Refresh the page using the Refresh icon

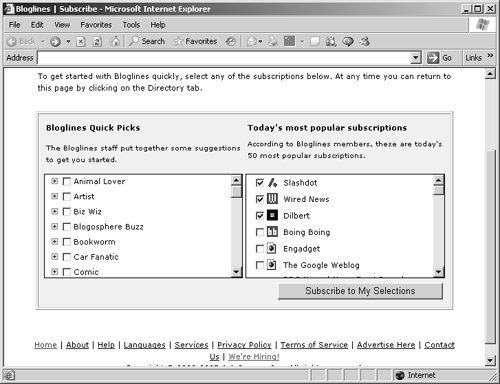[x=97, y=42]
